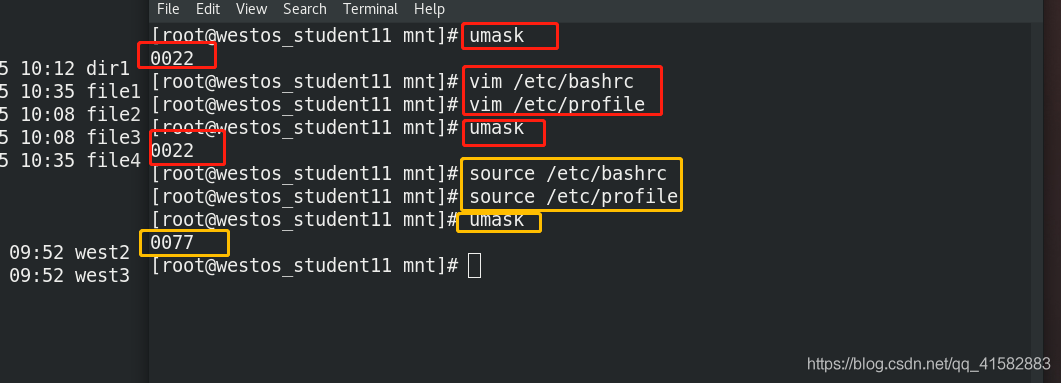Open the File menu

pos(168,9)
